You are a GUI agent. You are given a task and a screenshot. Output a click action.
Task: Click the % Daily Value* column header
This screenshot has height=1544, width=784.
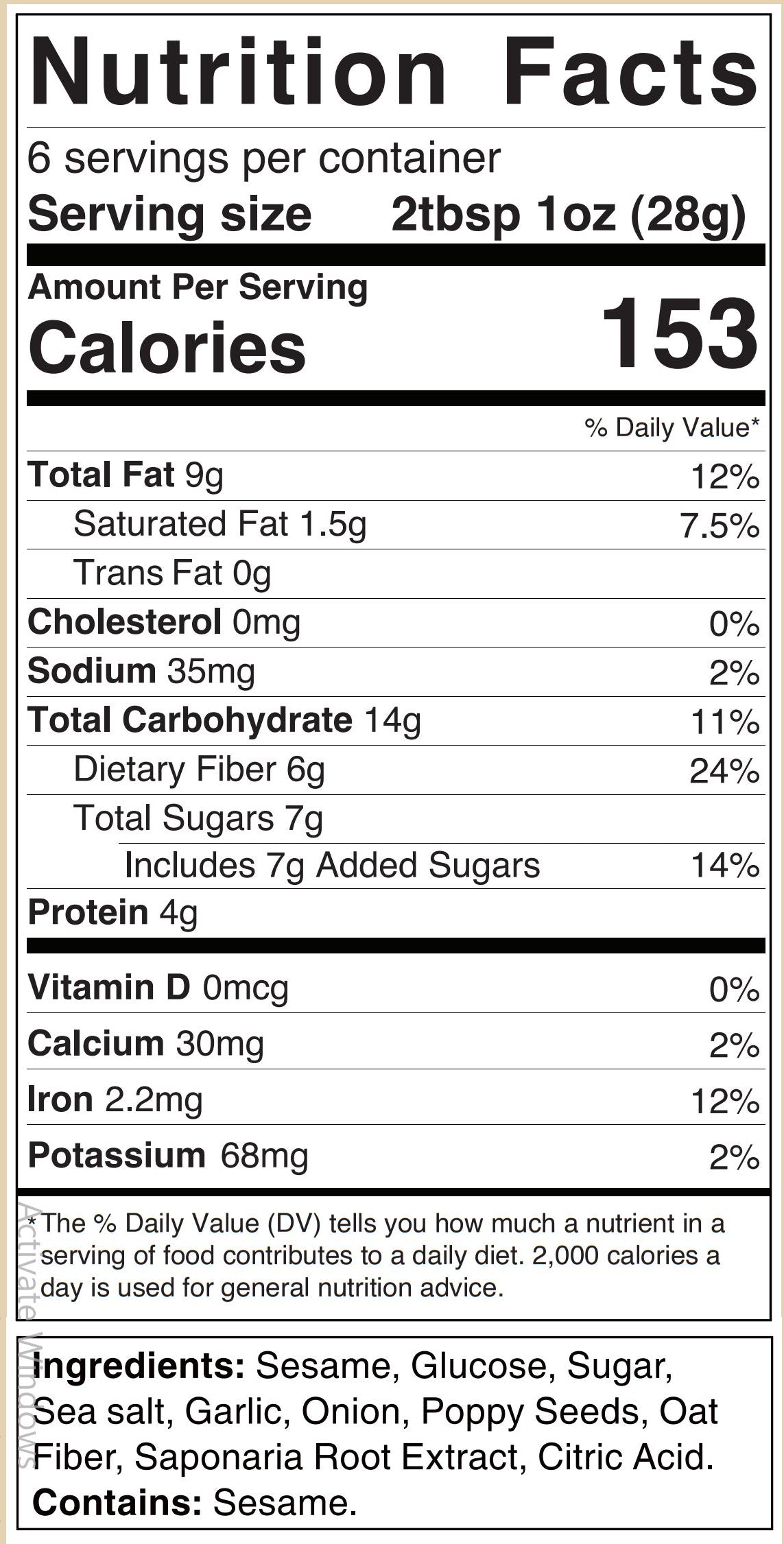[672, 427]
